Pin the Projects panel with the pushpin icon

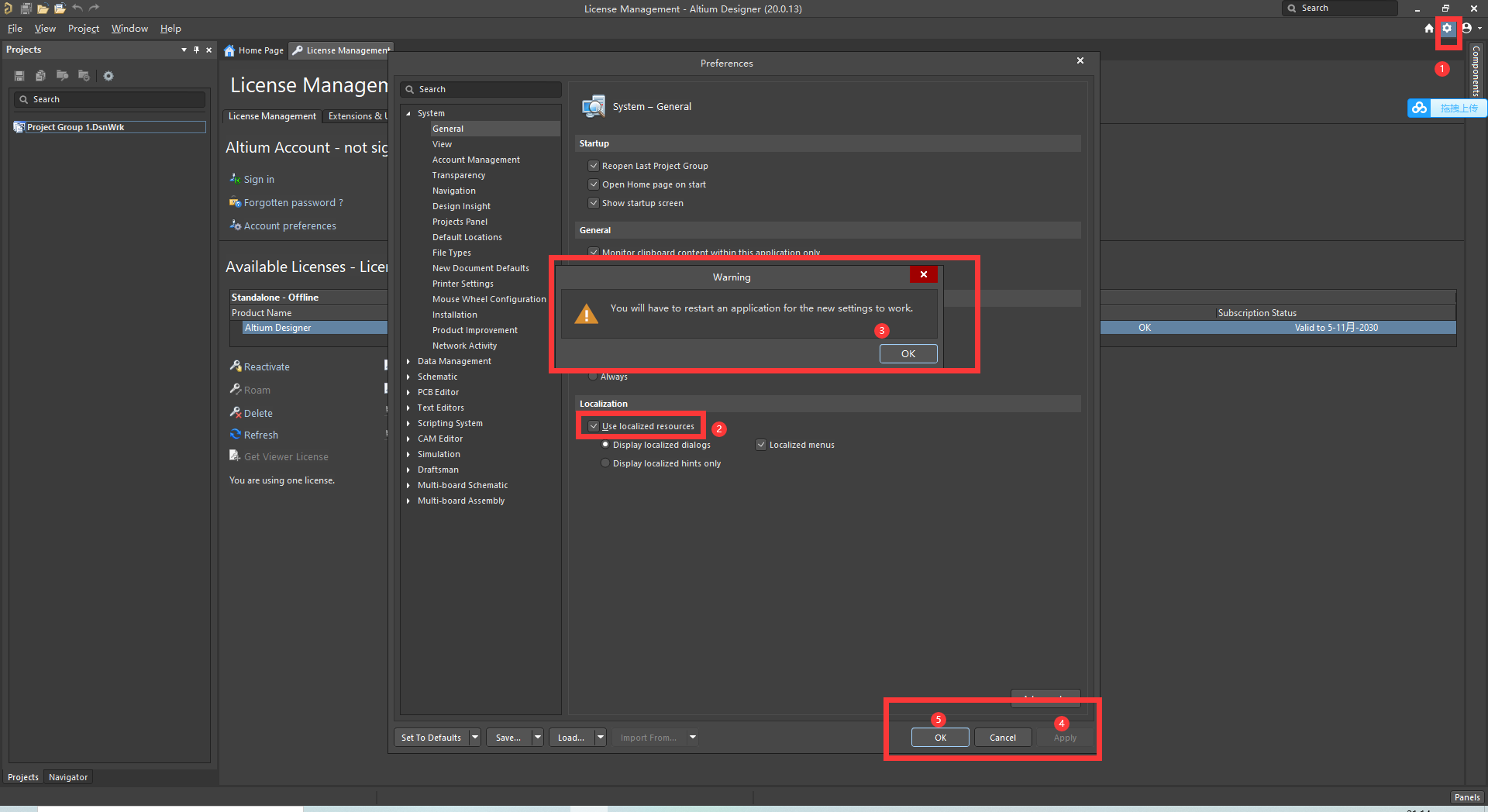[x=196, y=50]
